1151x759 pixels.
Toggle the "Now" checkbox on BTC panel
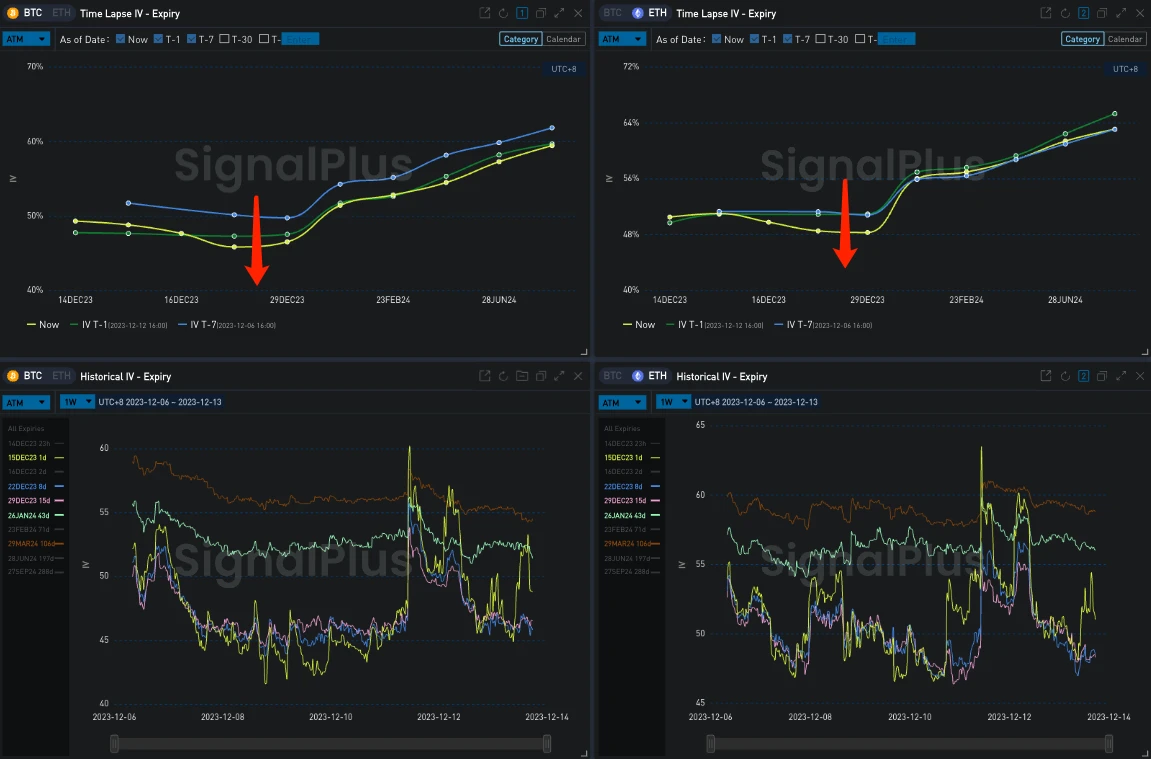(122, 38)
